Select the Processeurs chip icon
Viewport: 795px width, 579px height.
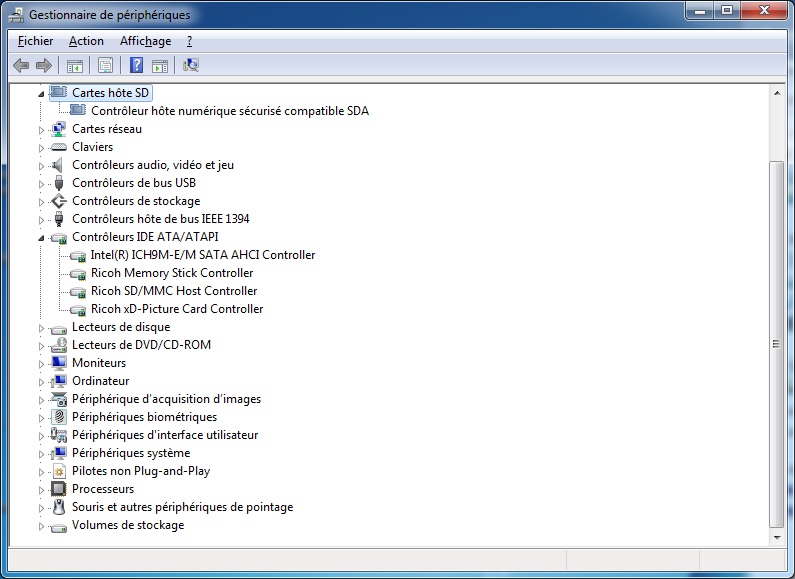click(x=58, y=489)
